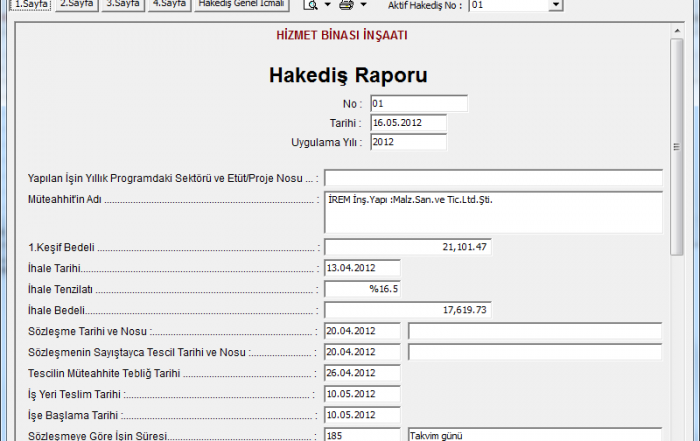Image resolution: width=700 pixels, height=441 pixels.
Task: Focus the İhale Tenzilatı percentage field
Action: [362, 289]
